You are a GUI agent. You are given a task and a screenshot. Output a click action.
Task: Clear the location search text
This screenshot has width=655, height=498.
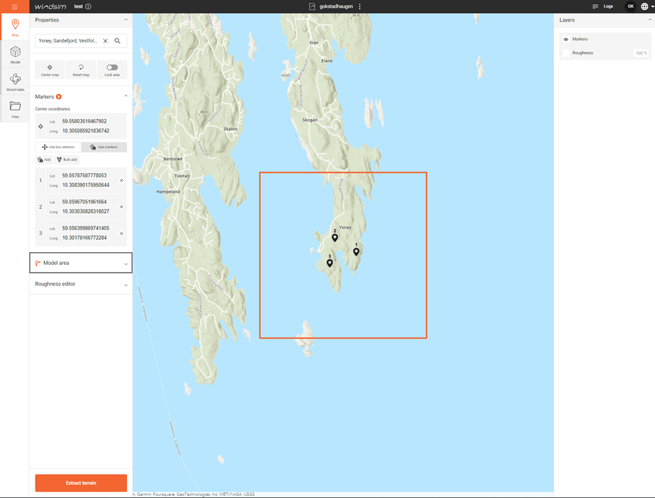(105, 41)
